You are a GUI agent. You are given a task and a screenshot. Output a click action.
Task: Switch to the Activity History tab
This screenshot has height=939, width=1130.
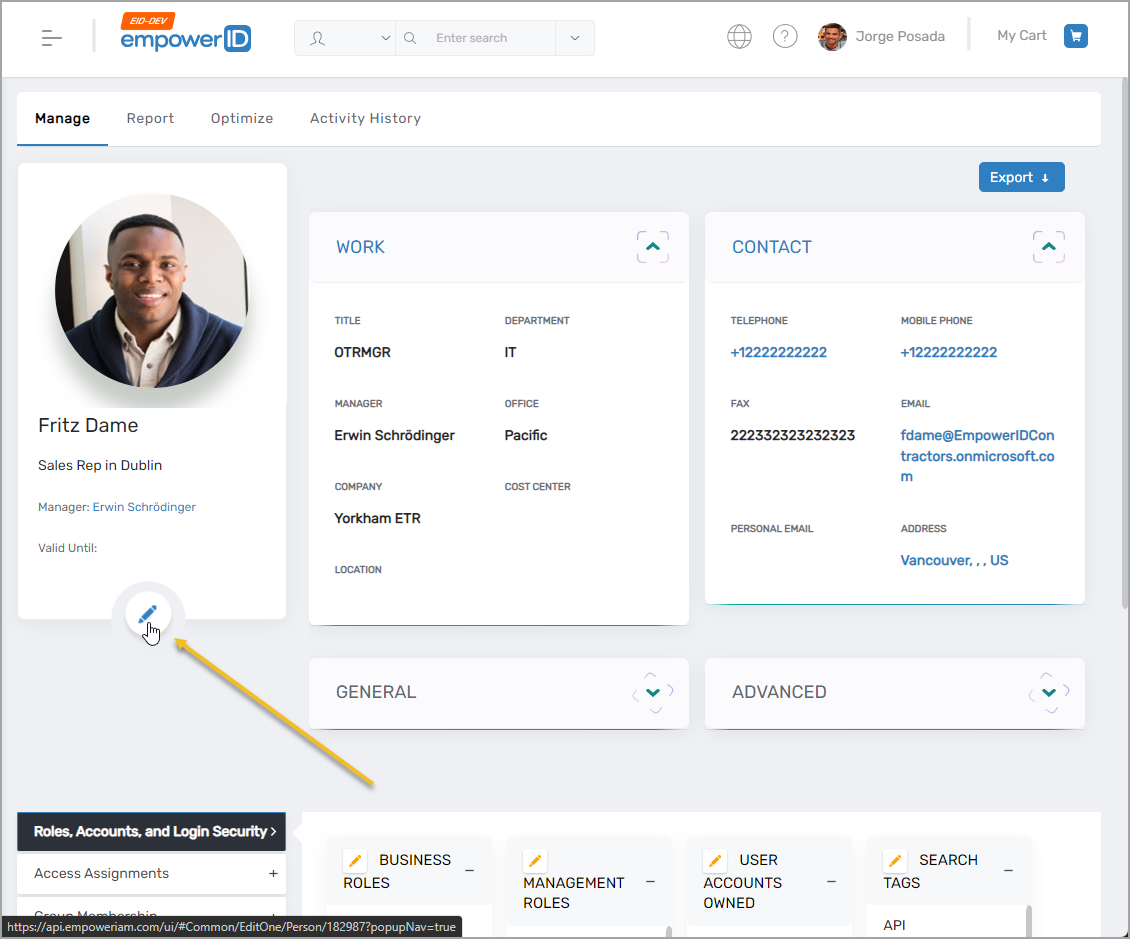coord(365,118)
